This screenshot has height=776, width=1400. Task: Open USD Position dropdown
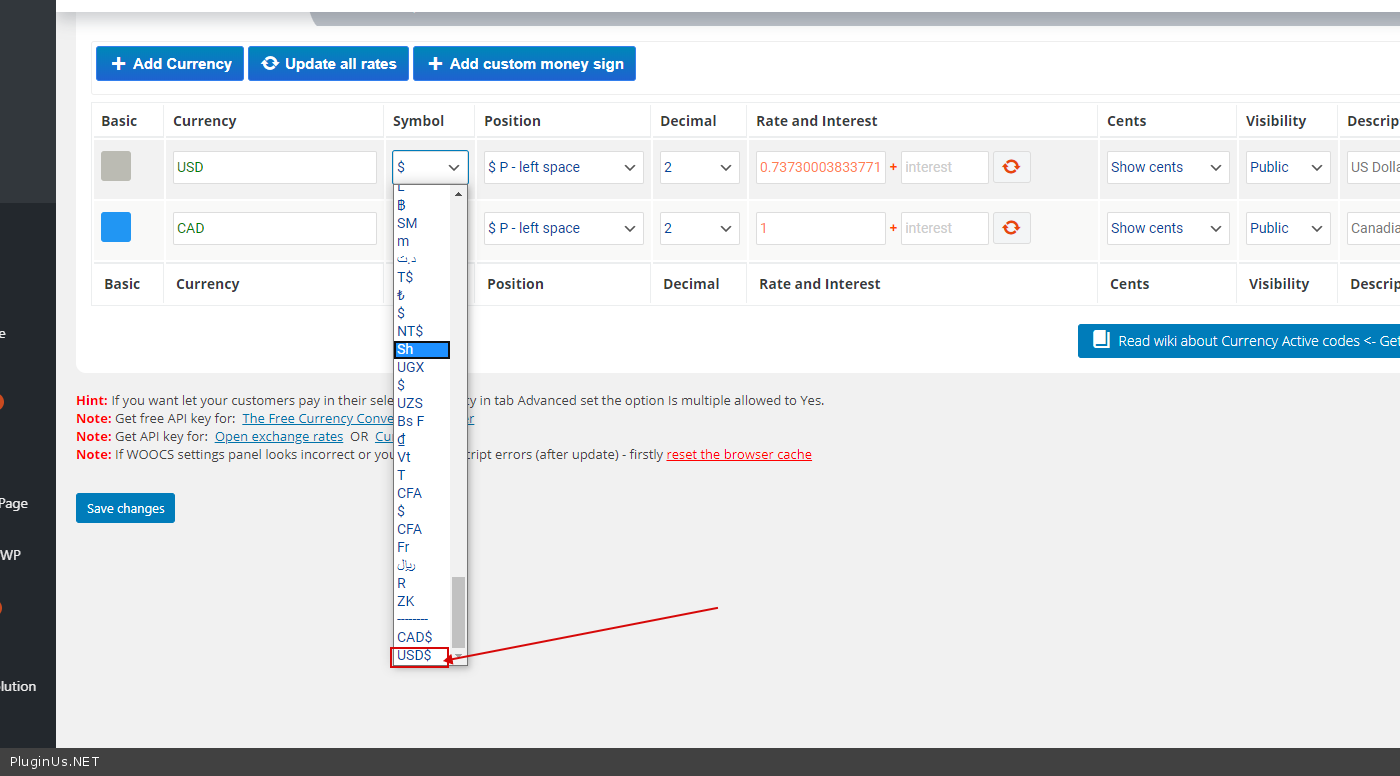coord(563,167)
